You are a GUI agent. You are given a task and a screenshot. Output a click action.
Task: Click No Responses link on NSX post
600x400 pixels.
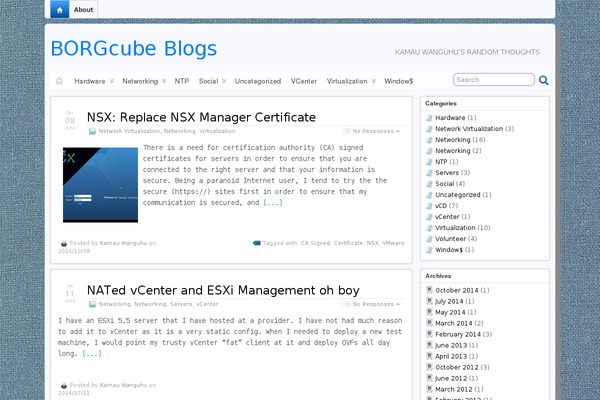click(376, 131)
